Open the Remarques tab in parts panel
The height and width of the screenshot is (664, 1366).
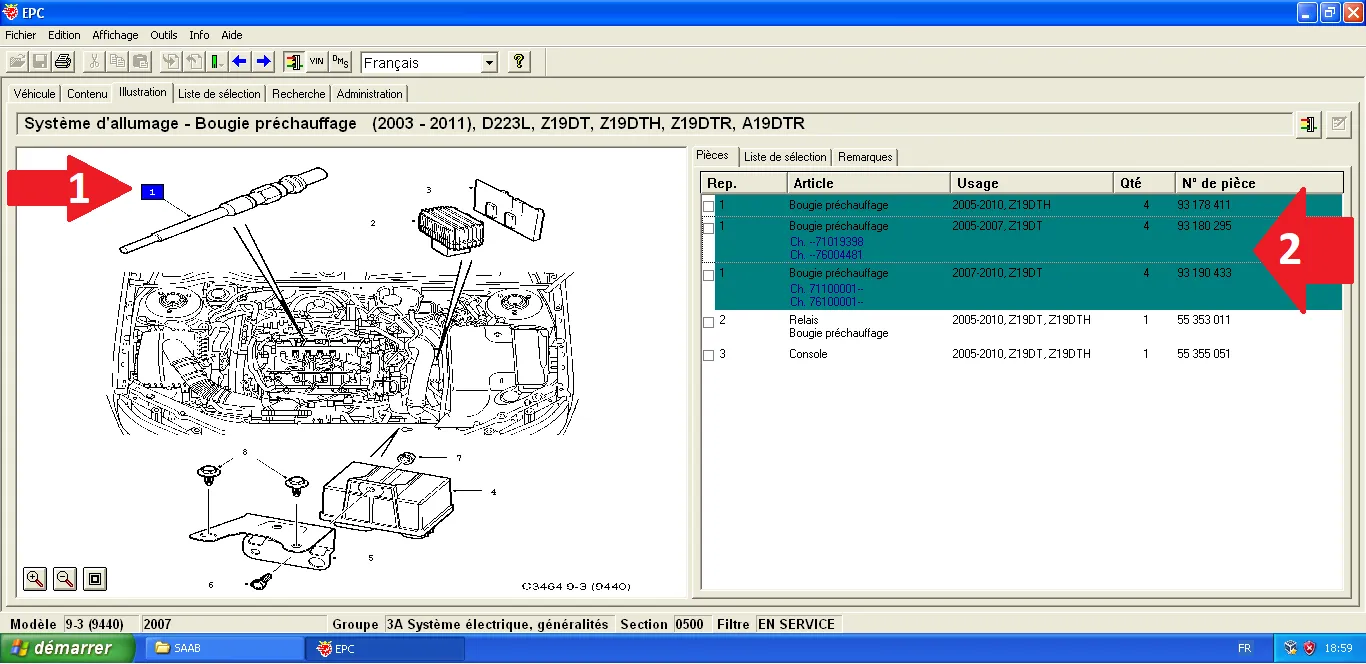[x=865, y=157]
